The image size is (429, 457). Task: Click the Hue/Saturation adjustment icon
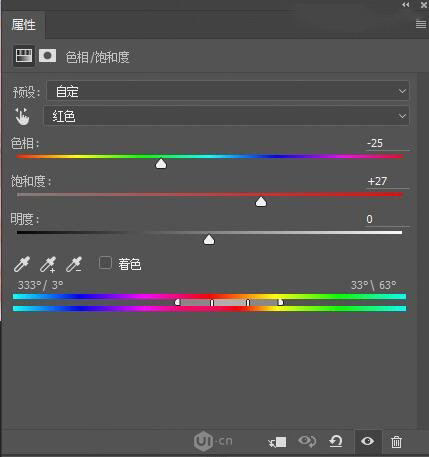tap(24, 56)
